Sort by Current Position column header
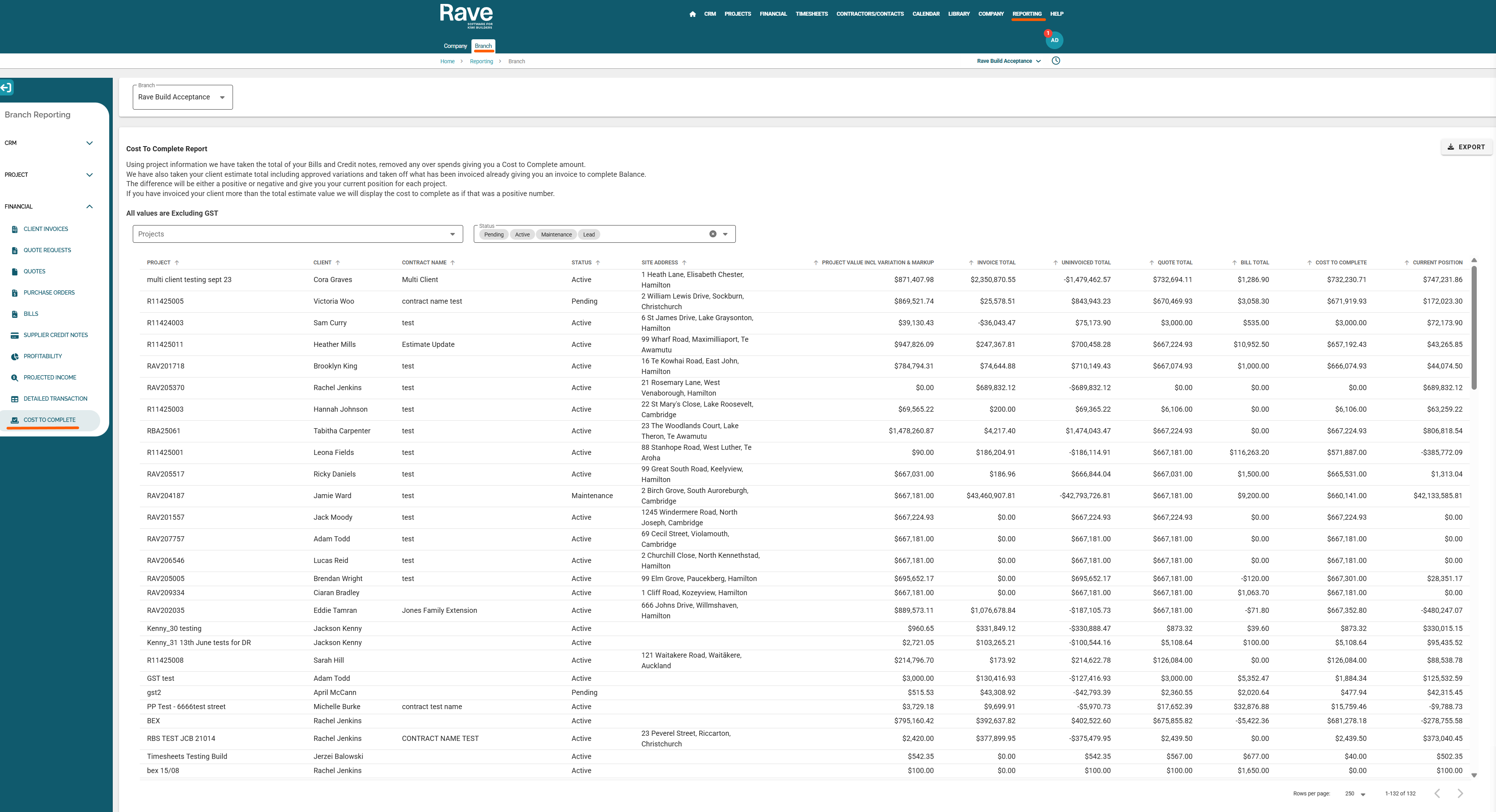This screenshot has height=812, width=1496. tap(1437, 262)
